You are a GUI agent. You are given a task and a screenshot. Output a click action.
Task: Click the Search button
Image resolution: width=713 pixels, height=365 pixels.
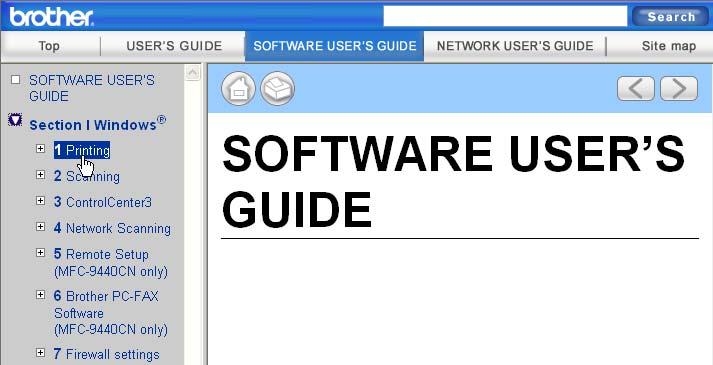pos(671,17)
